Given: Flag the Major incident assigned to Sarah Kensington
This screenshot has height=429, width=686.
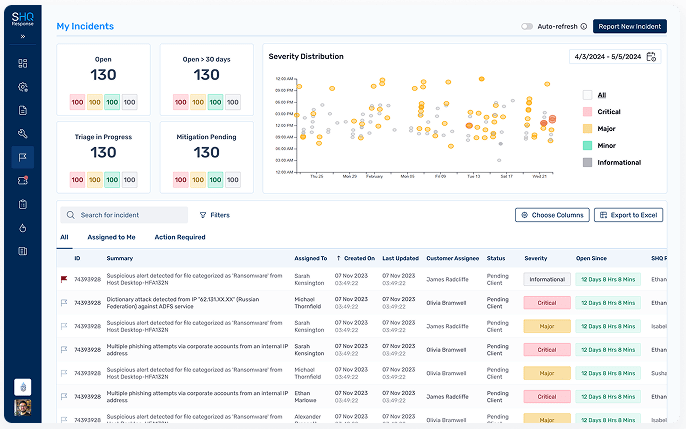Looking at the screenshot, I should point(64,326).
